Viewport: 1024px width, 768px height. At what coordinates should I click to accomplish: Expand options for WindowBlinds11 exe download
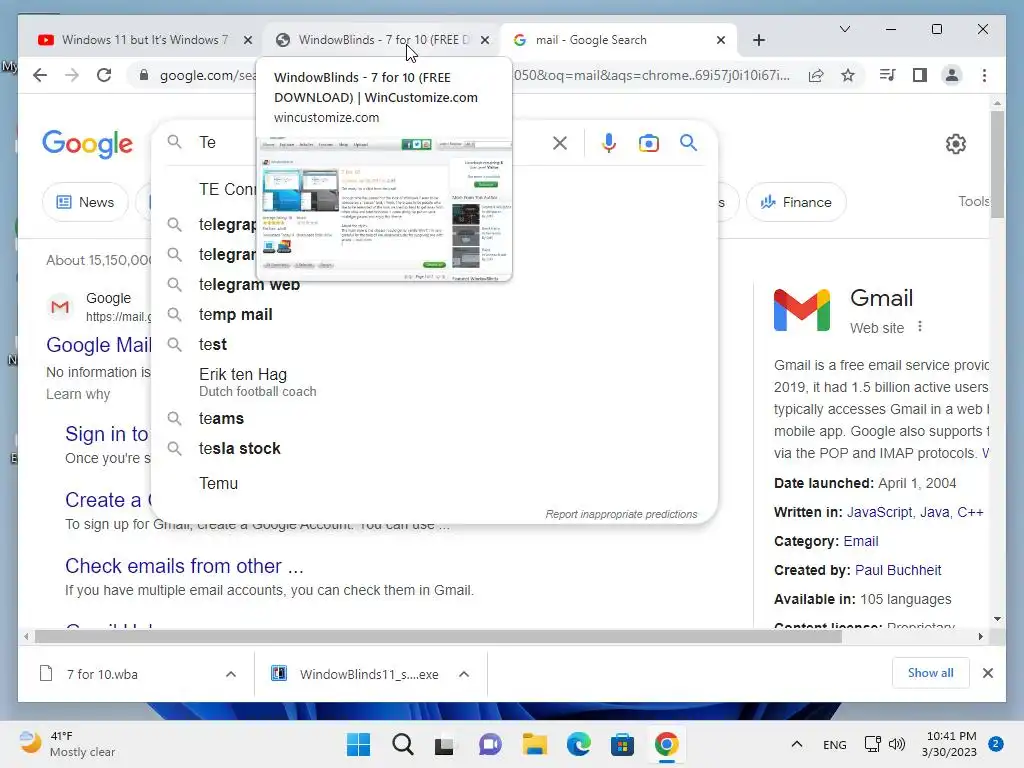pyautogui.click(x=464, y=674)
